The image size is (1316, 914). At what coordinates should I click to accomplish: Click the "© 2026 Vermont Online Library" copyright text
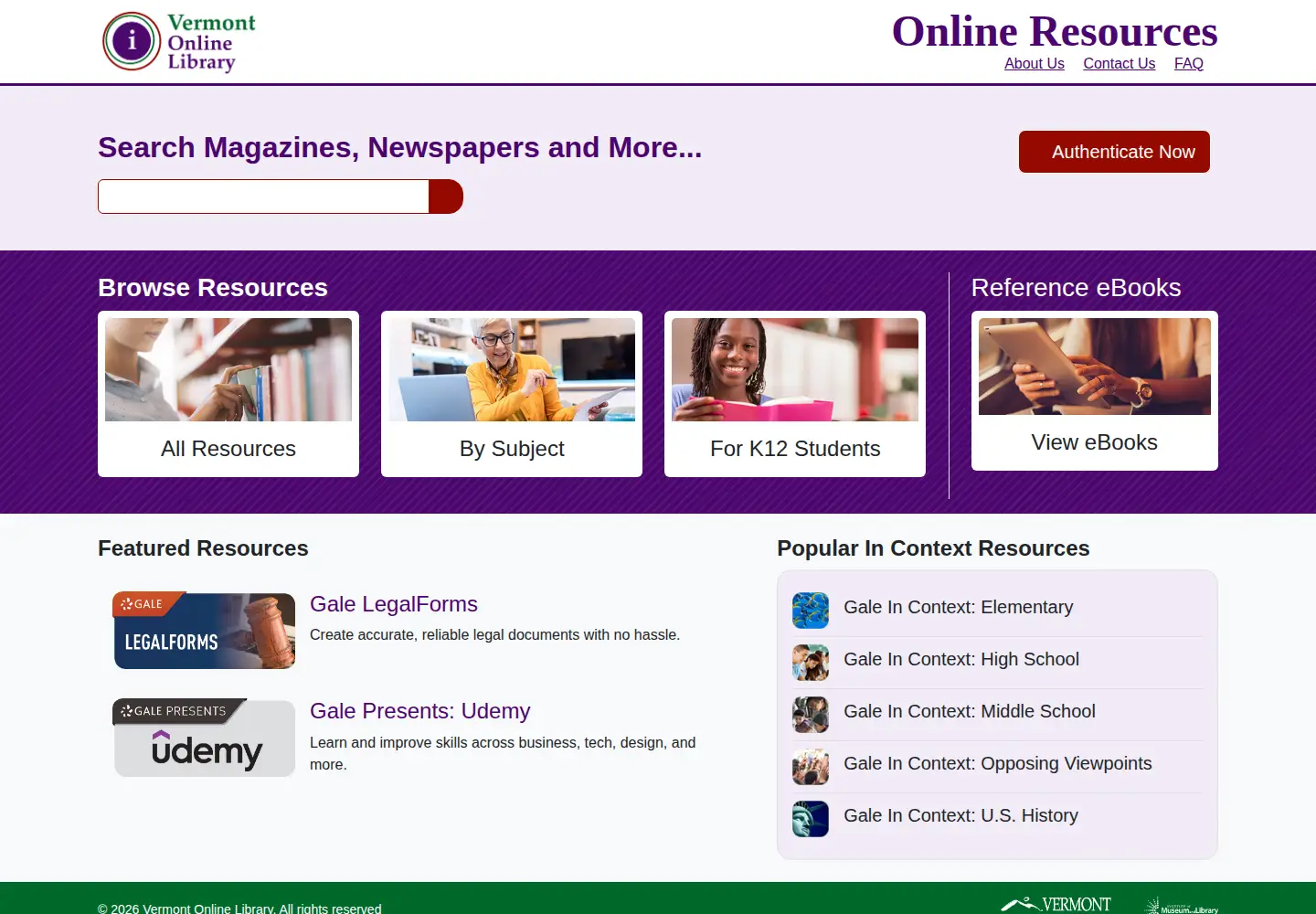pyautogui.click(x=239, y=909)
